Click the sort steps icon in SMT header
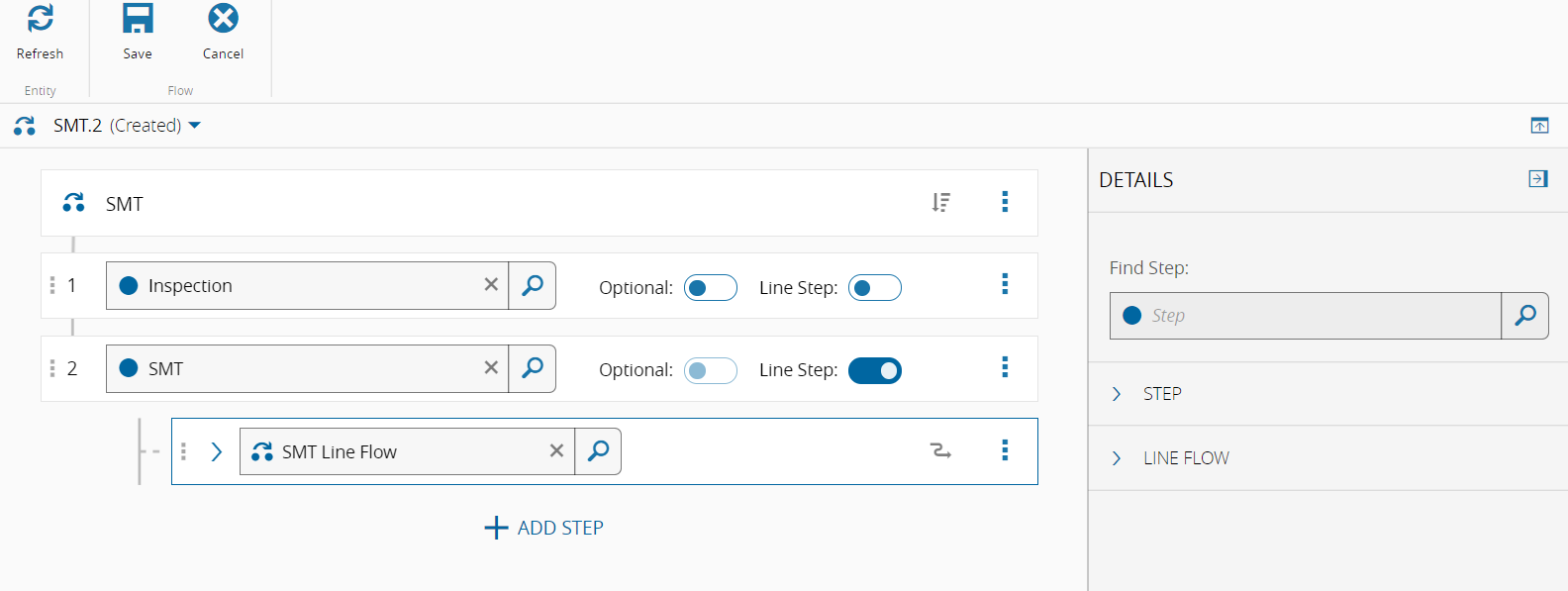This screenshot has width=1568, height=591. (x=940, y=202)
